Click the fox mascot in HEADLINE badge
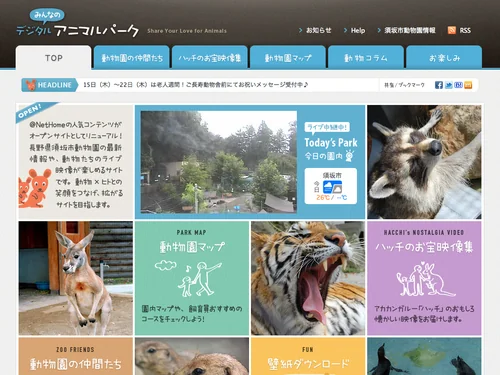 (x=31, y=85)
